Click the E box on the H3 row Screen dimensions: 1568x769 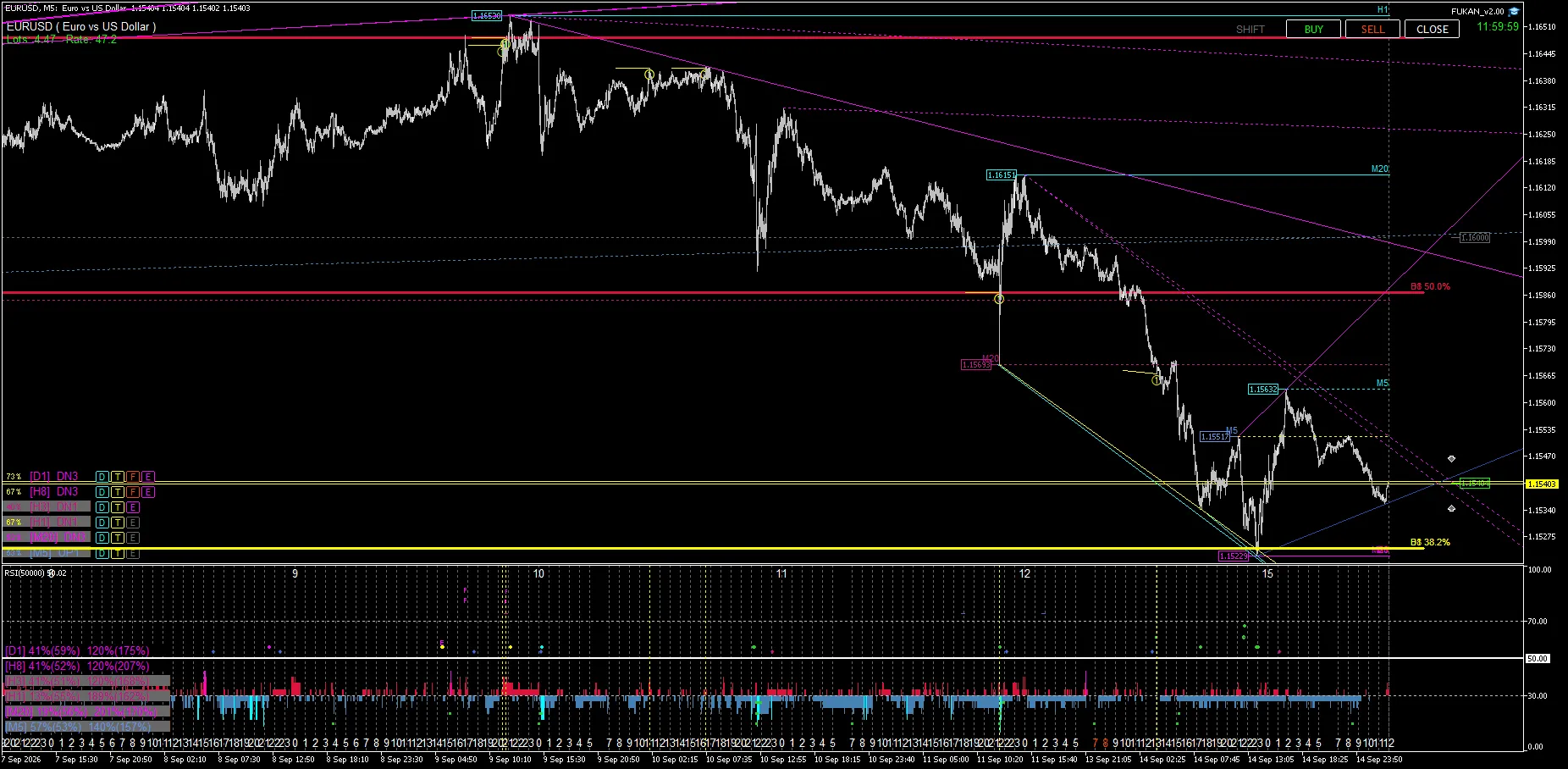click(x=133, y=507)
